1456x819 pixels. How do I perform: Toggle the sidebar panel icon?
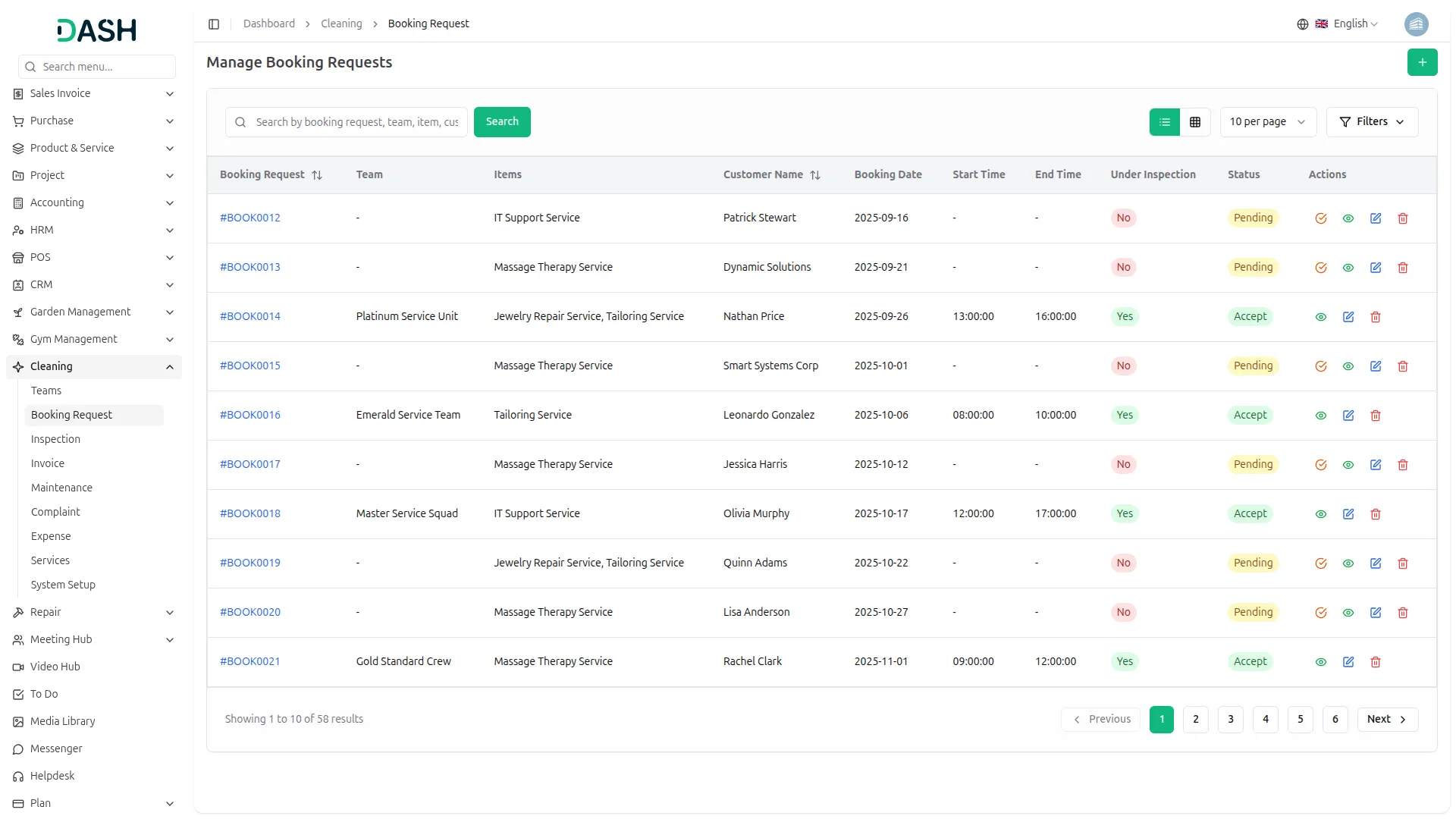214,24
